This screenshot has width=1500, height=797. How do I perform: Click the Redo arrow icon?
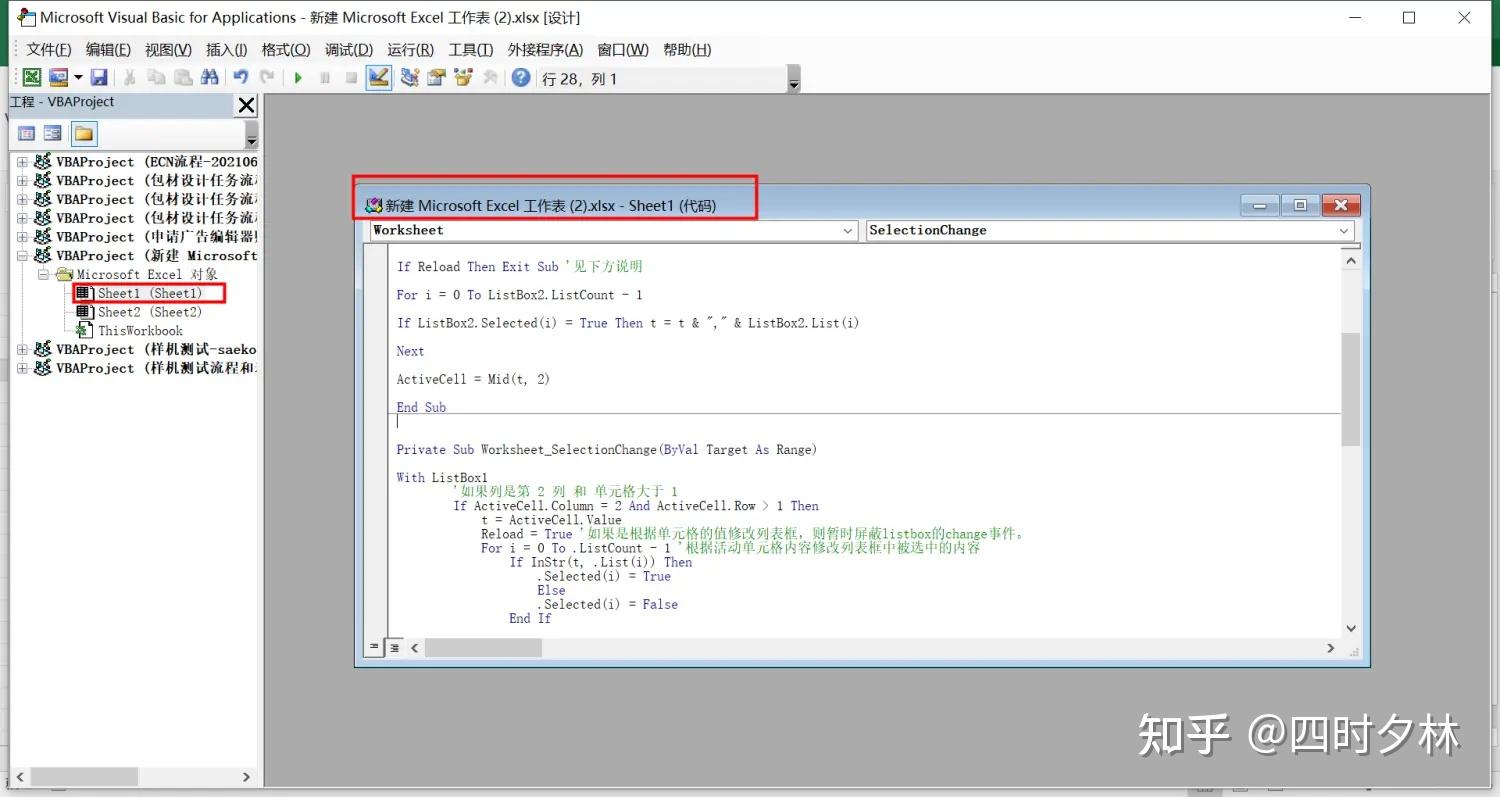pyautogui.click(x=267, y=78)
